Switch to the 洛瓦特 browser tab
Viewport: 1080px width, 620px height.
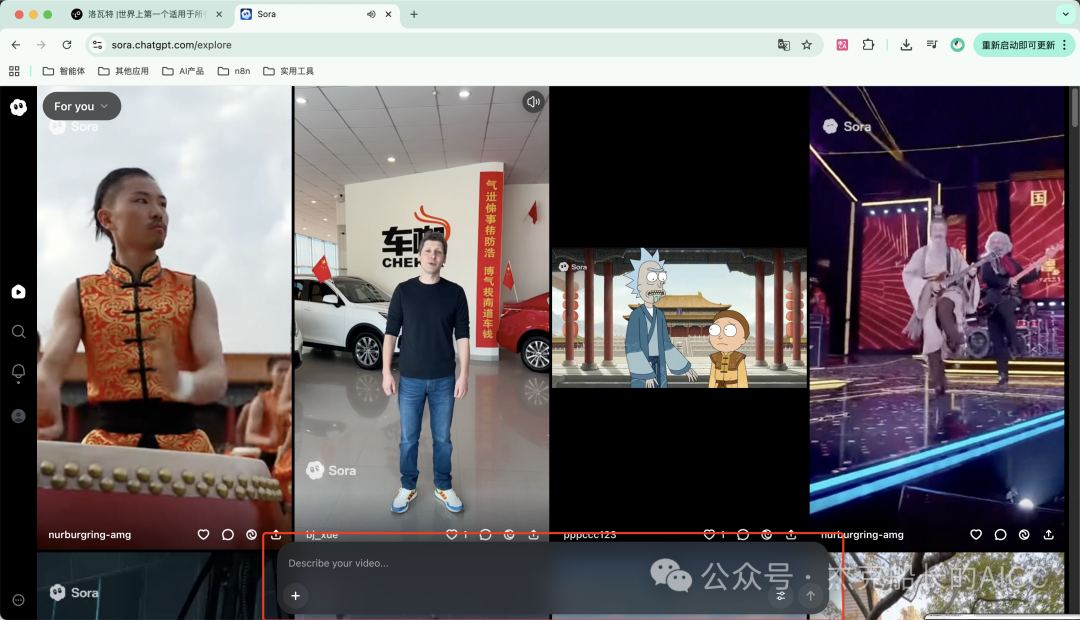coord(147,14)
